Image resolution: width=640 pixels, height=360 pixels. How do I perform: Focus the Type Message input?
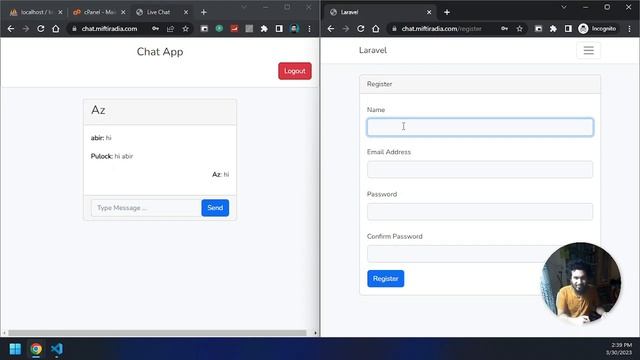tap(146, 208)
